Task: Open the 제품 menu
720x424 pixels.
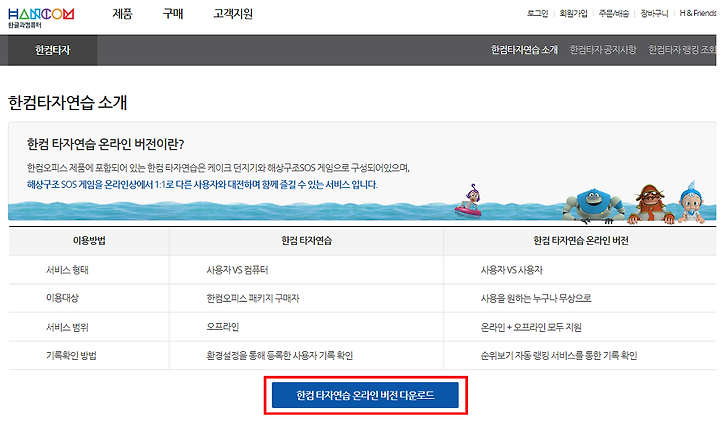Action: click(122, 14)
